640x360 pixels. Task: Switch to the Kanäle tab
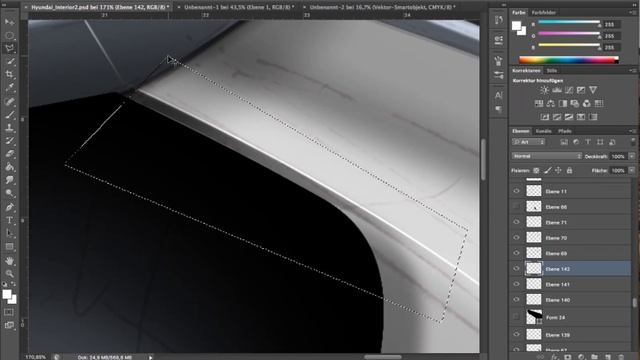[x=544, y=131]
